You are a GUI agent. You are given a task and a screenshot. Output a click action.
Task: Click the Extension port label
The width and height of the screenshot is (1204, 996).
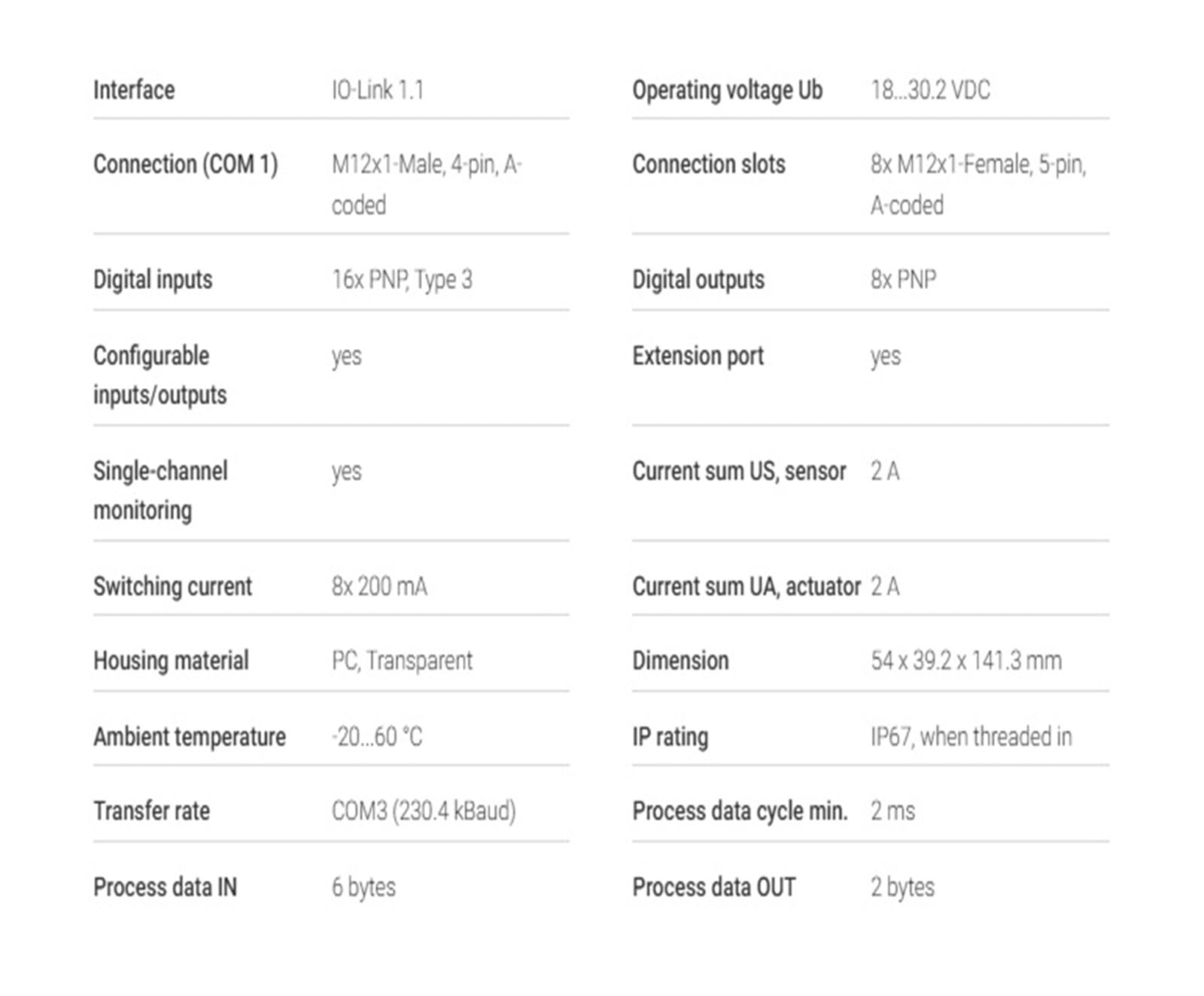pos(698,356)
